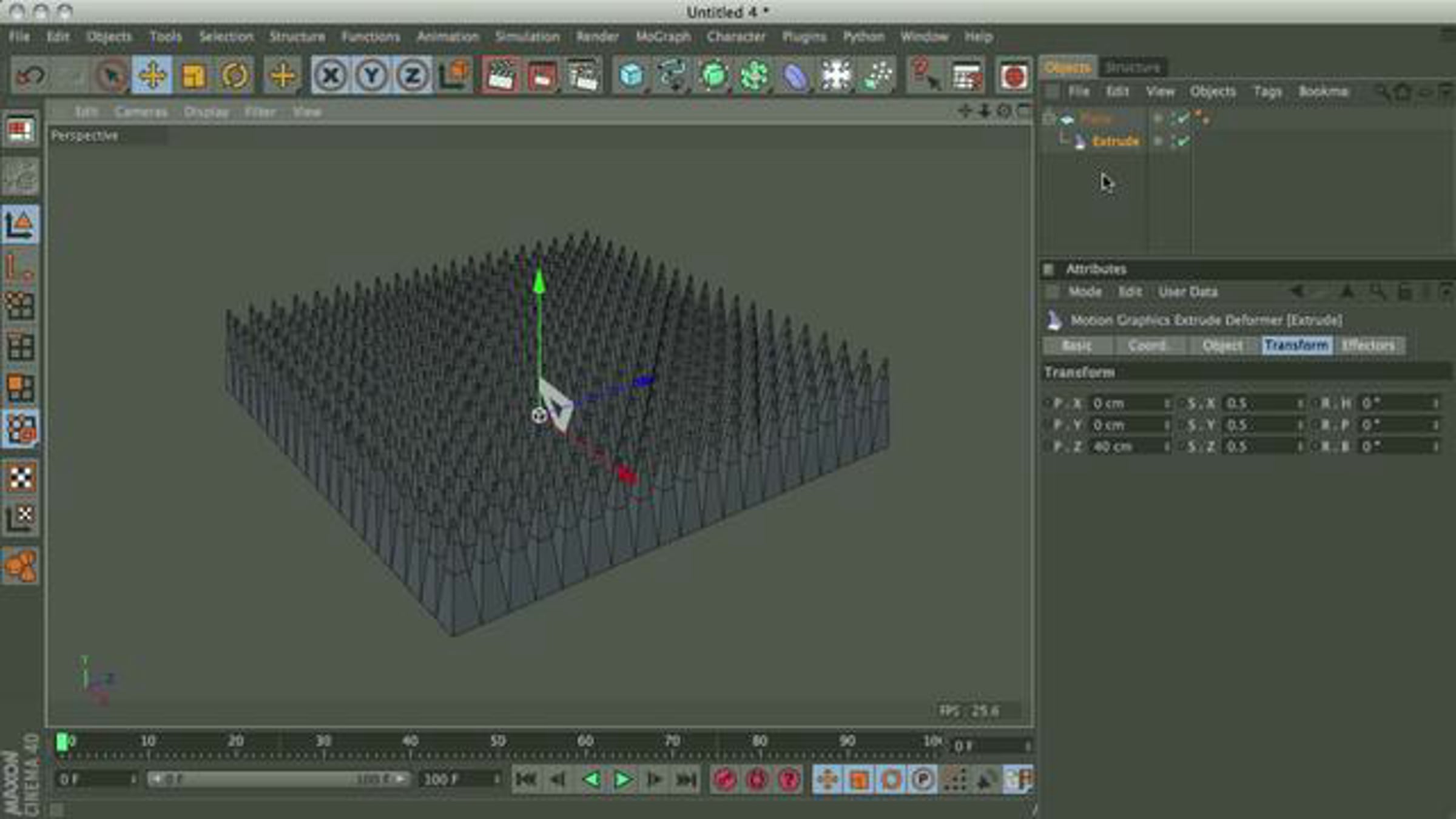Toggle position keyframe recording in the timeline
Viewport: 1456px width, 819px height.
(827, 780)
